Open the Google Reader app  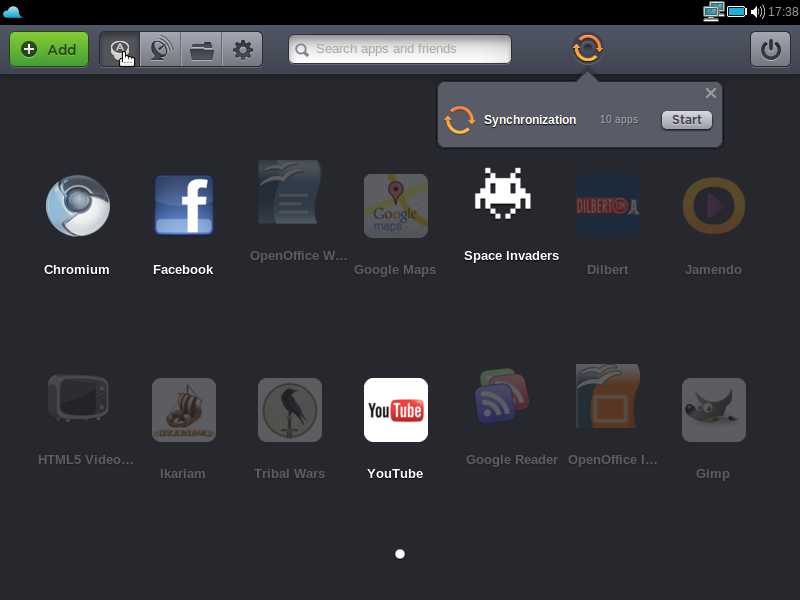501,398
